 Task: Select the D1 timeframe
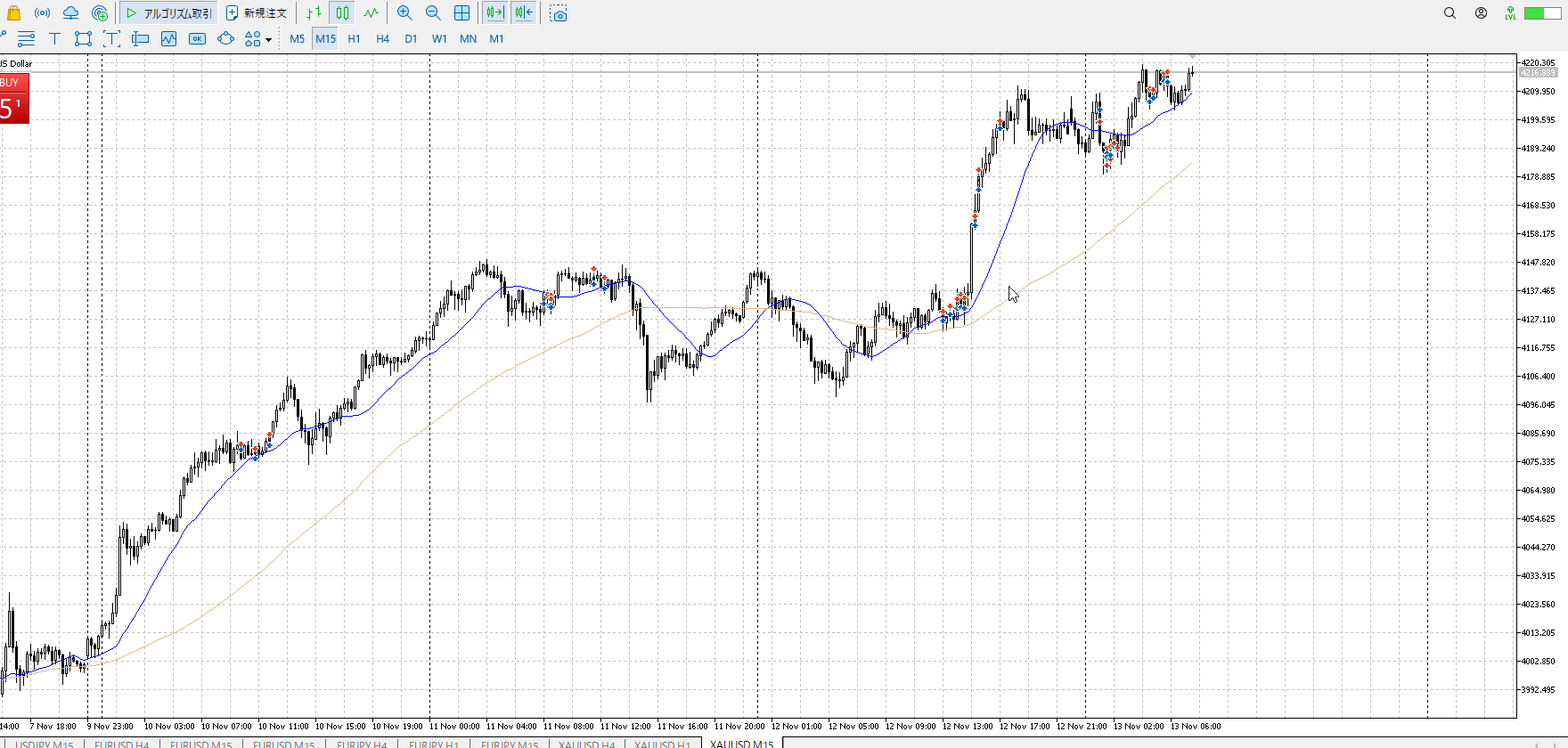click(x=411, y=38)
